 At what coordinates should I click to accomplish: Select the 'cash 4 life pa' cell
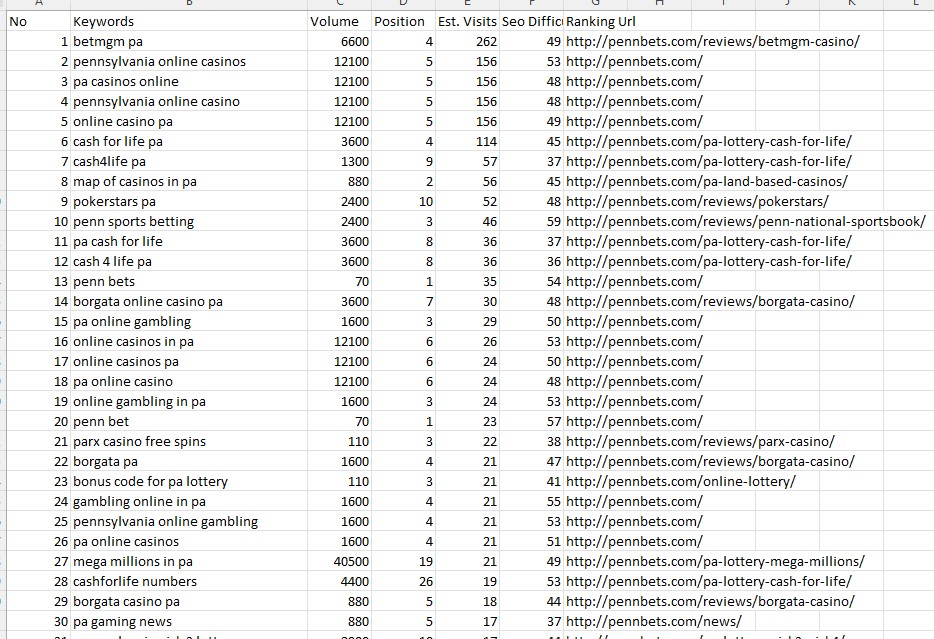click(189, 261)
